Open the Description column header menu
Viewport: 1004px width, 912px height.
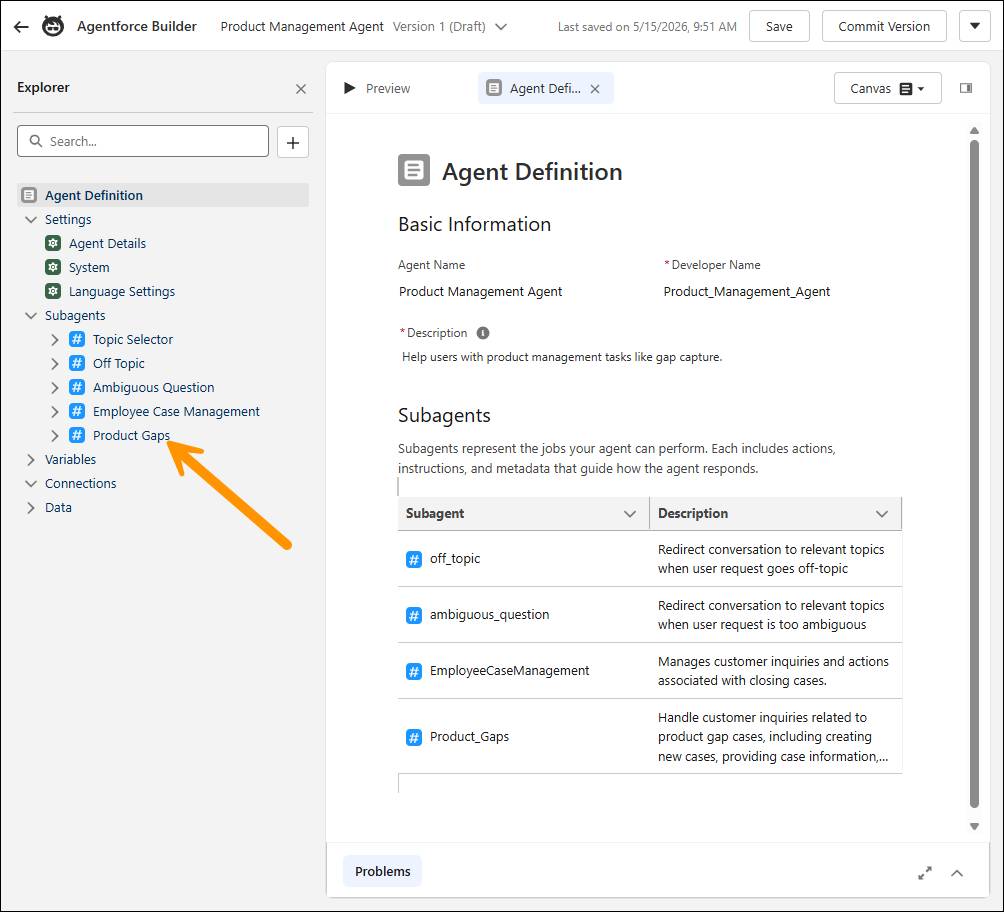[x=882, y=514]
